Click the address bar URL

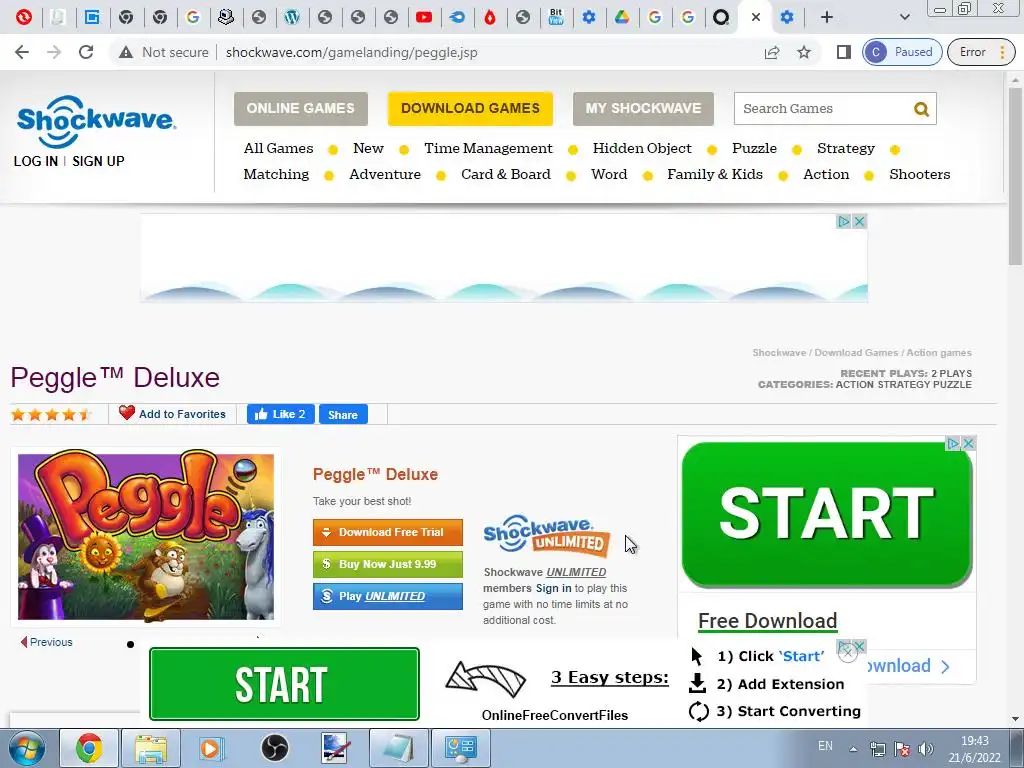tap(351, 52)
